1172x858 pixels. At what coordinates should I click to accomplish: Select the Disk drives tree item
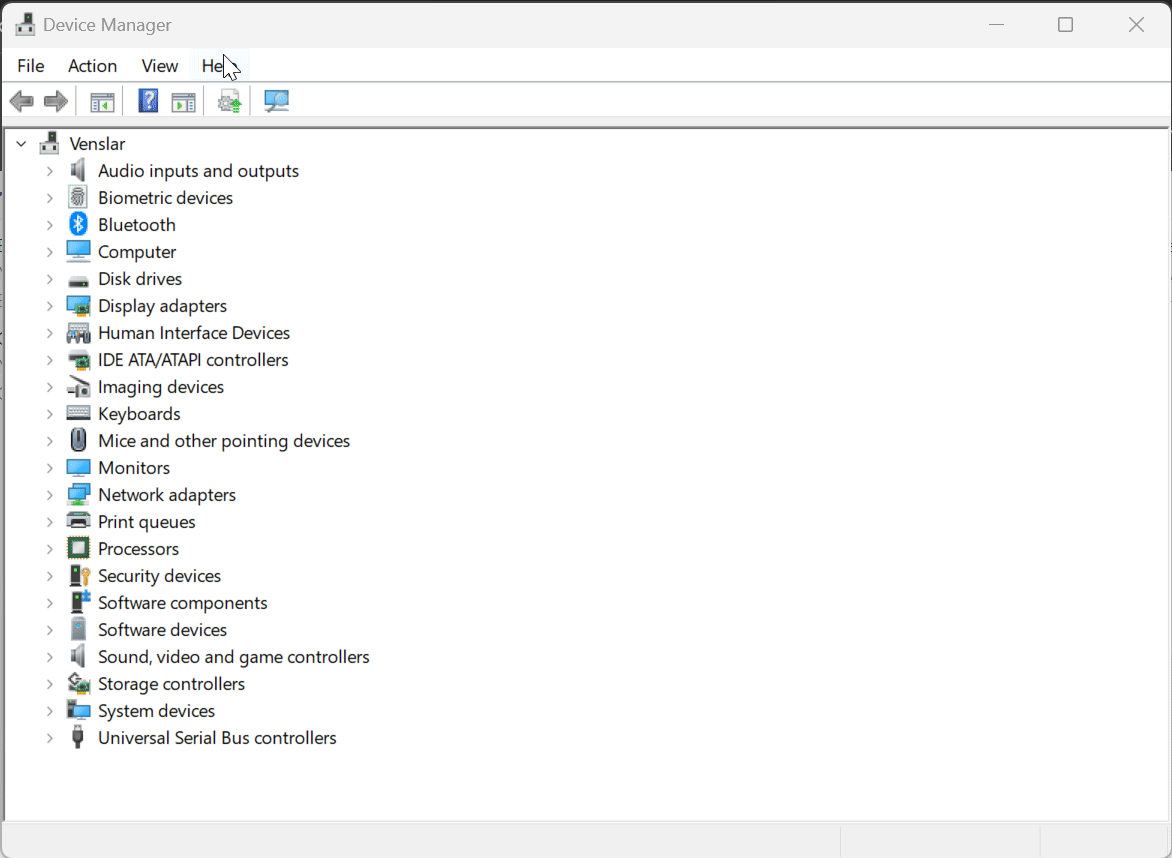point(139,279)
